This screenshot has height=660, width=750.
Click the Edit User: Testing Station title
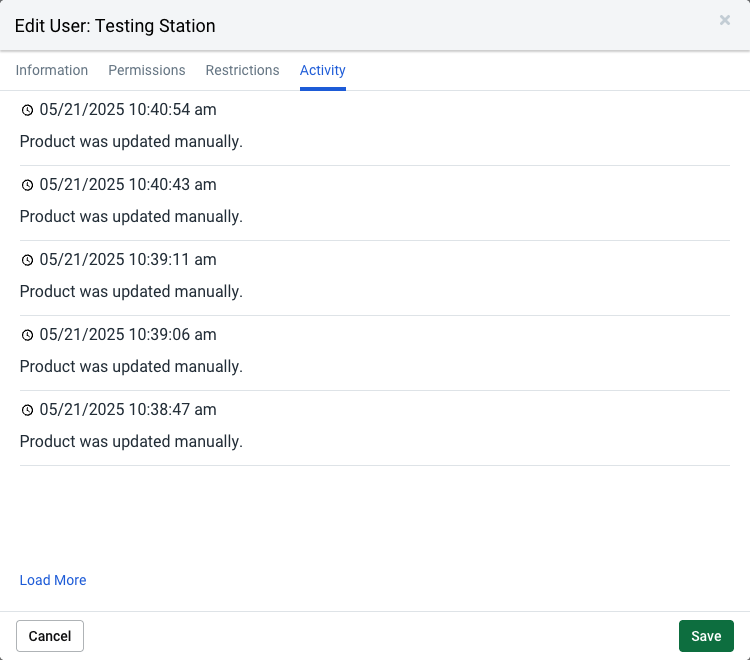click(x=115, y=26)
